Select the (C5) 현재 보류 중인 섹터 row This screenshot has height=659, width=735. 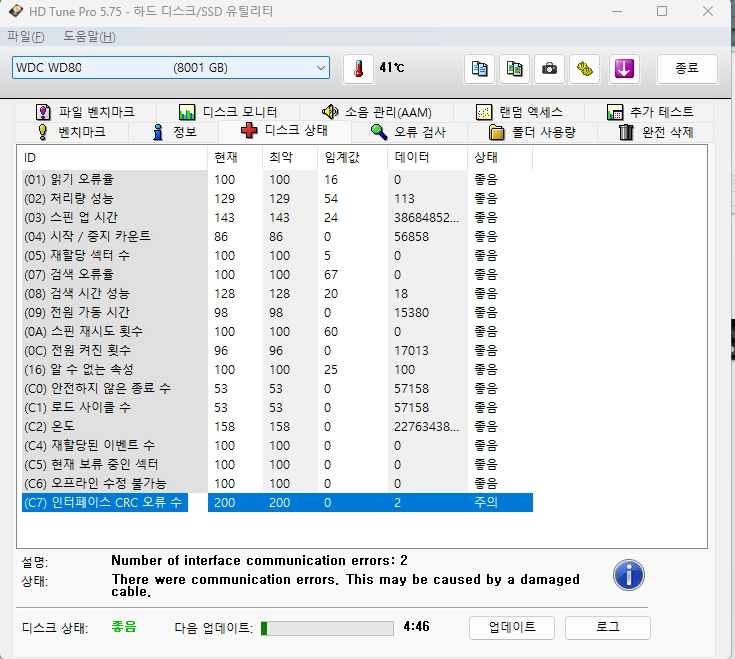[277, 464]
